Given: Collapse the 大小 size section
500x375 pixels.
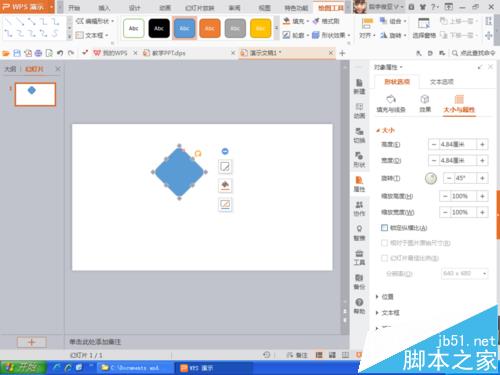Looking at the screenshot, I should (x=385, y=130).
